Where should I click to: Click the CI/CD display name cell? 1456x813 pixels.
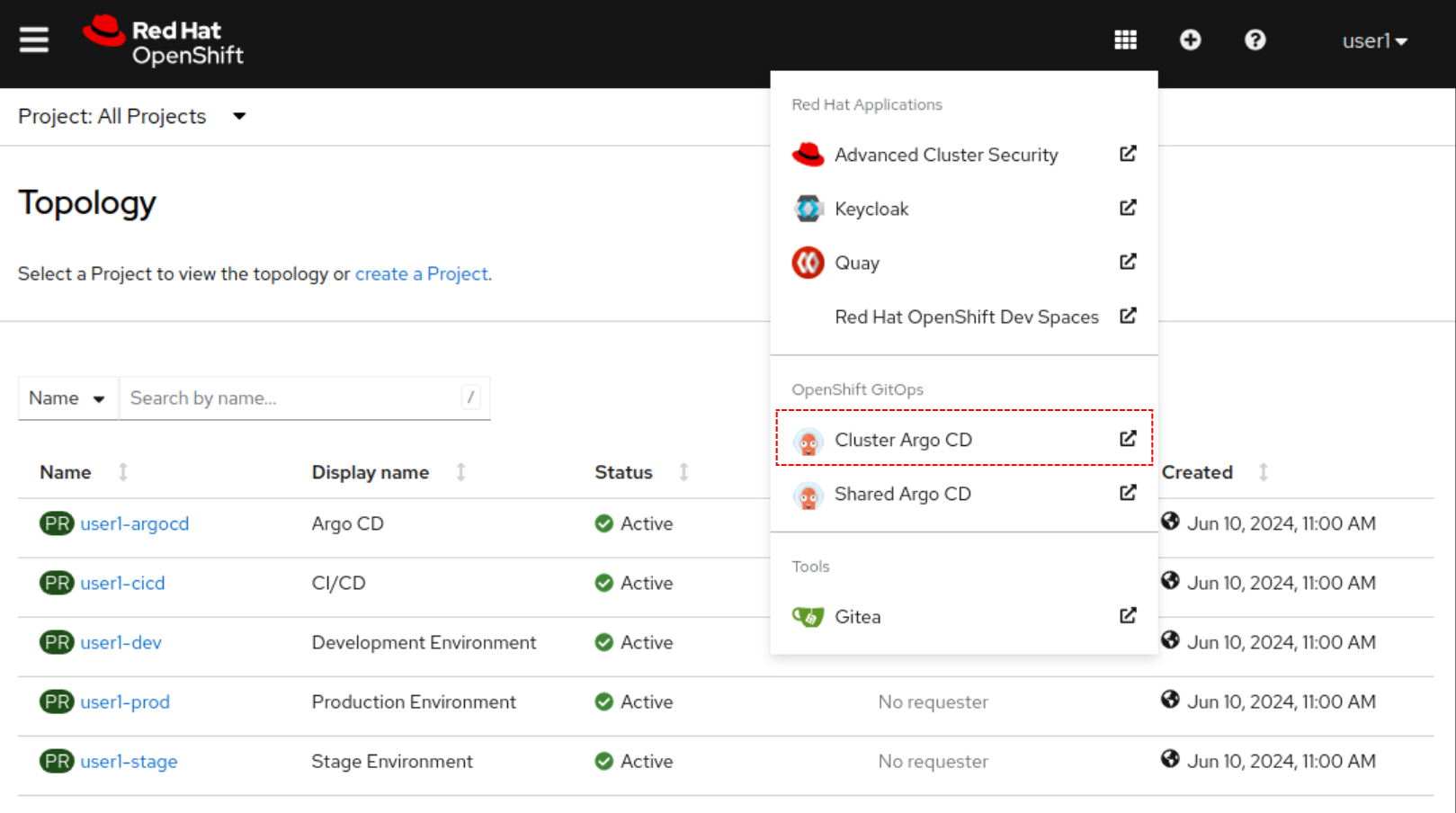tap(338, 583)
